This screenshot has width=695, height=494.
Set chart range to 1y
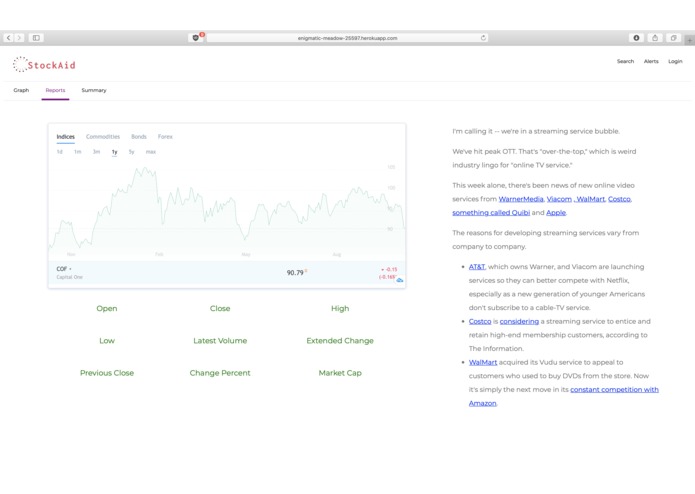pyautogui.click(x=114, y=152)
